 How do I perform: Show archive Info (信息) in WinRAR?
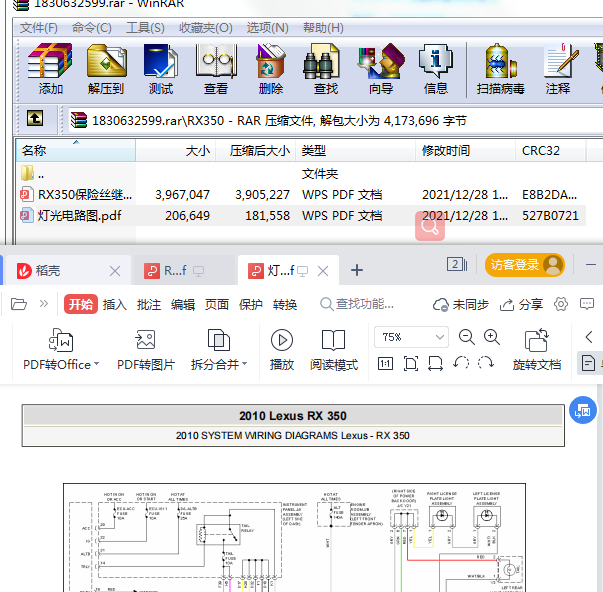436,70
